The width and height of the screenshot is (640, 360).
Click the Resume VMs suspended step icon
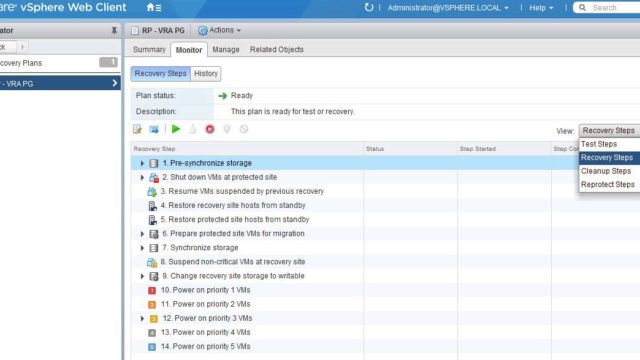point(152,191)
